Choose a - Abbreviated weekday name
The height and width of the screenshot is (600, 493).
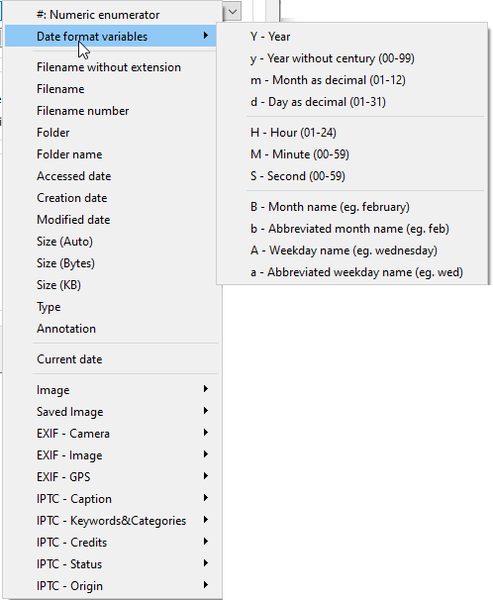pos(353,272)
